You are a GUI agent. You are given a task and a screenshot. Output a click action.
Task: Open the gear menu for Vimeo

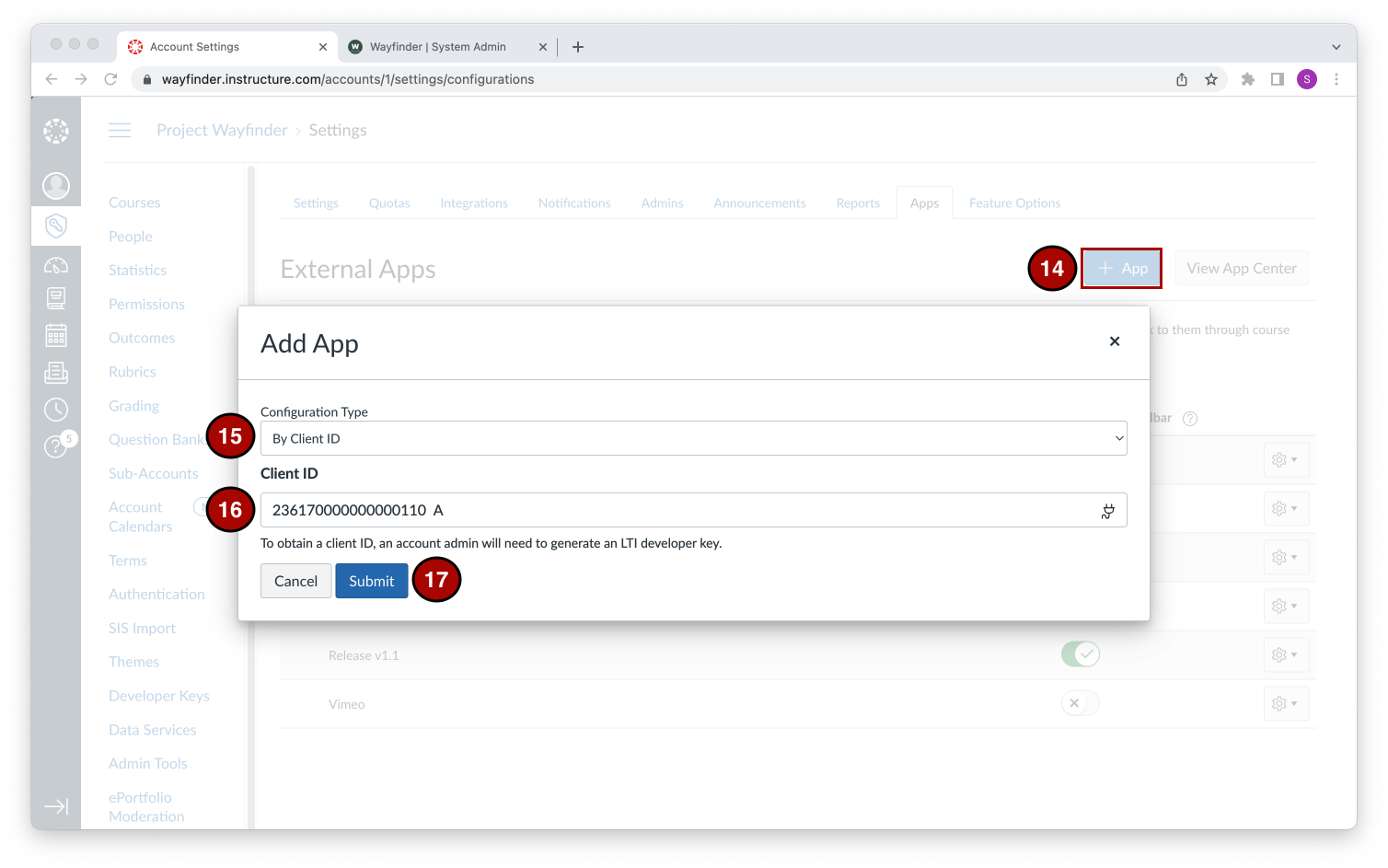(x=1285, y=703)
